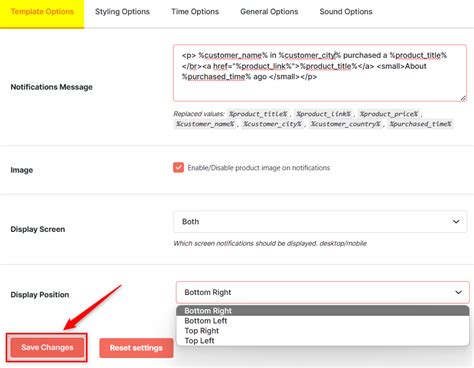Grab the textarea resize handle corner

(x=463, y=98)
